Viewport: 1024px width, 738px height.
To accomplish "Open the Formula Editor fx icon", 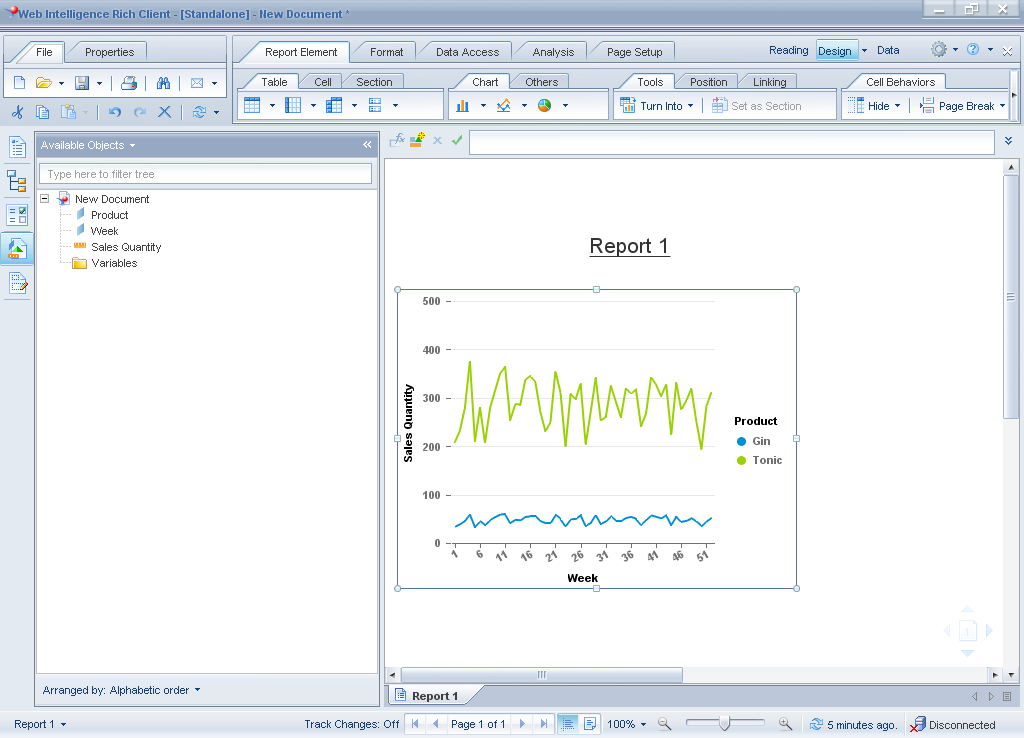I will 397,141.
